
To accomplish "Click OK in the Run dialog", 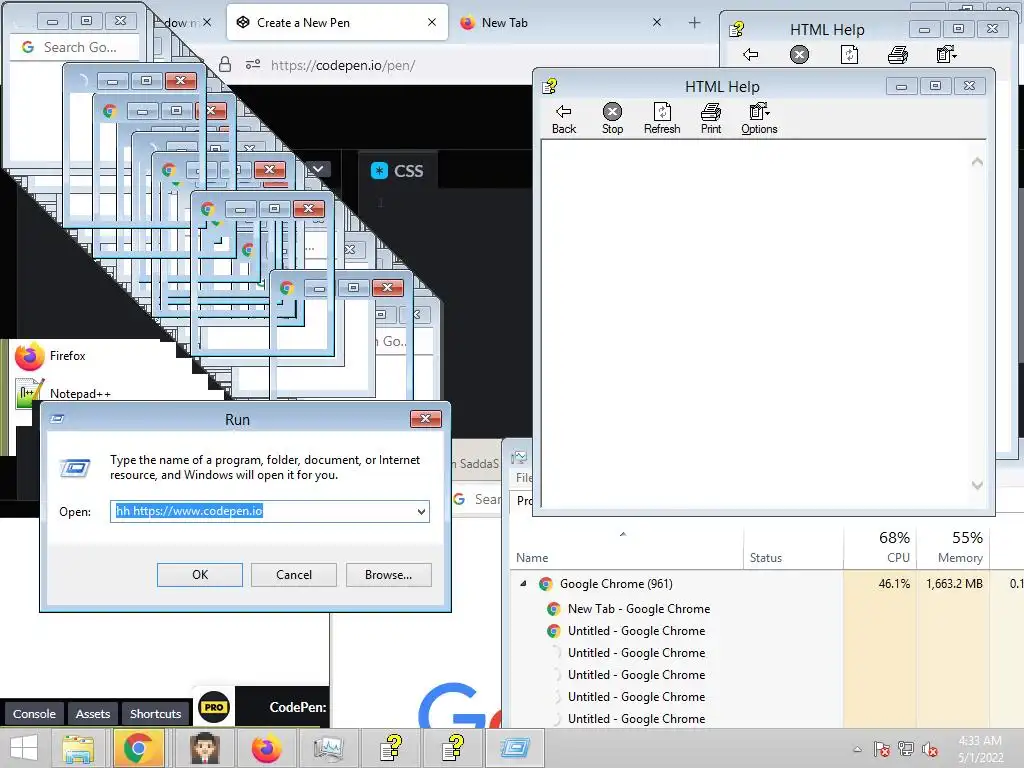I will [200, 575].
